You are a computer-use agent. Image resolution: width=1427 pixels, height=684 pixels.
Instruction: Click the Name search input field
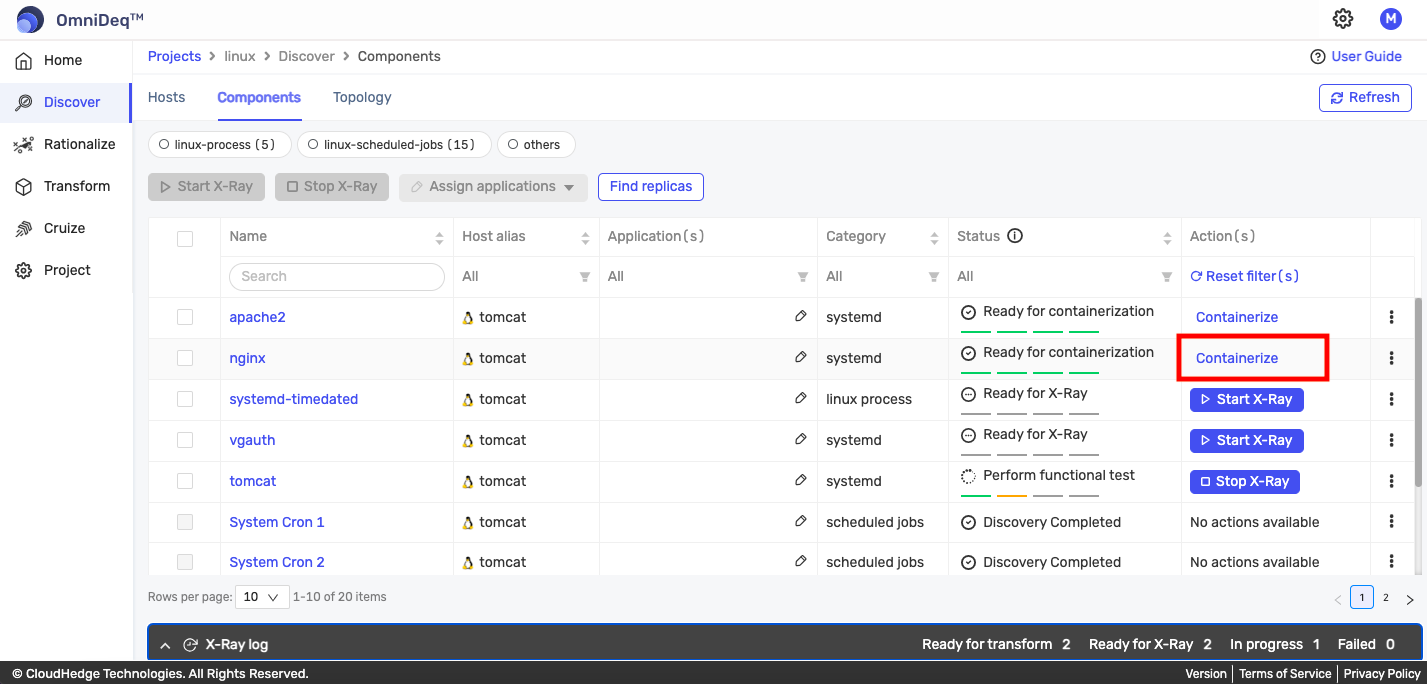[337, 276]
